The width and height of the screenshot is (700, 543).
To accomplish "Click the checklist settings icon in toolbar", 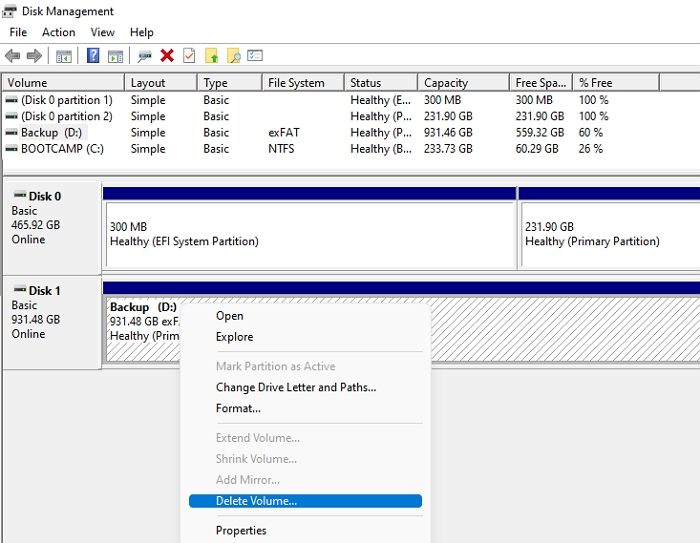I will 255,56.
